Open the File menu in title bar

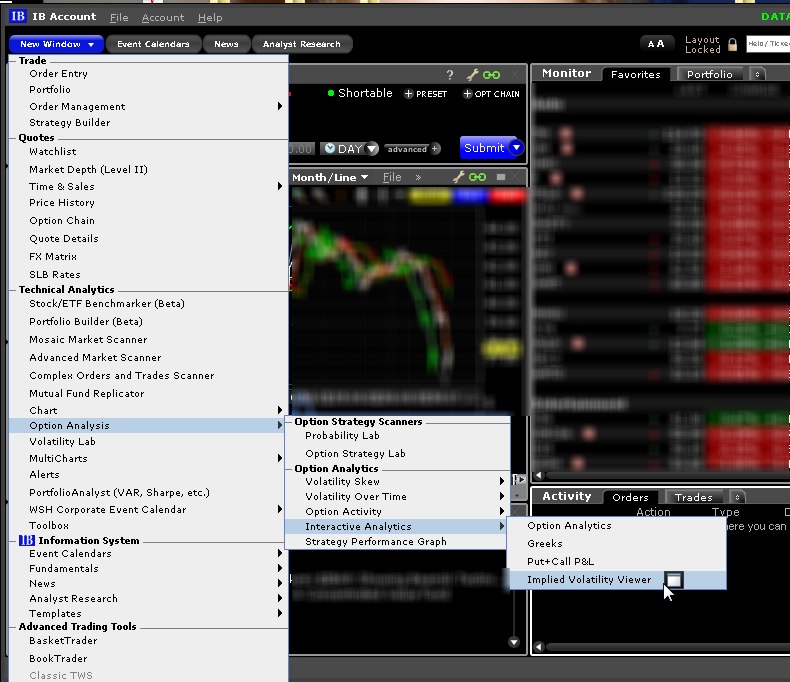[x=119, y=18]
